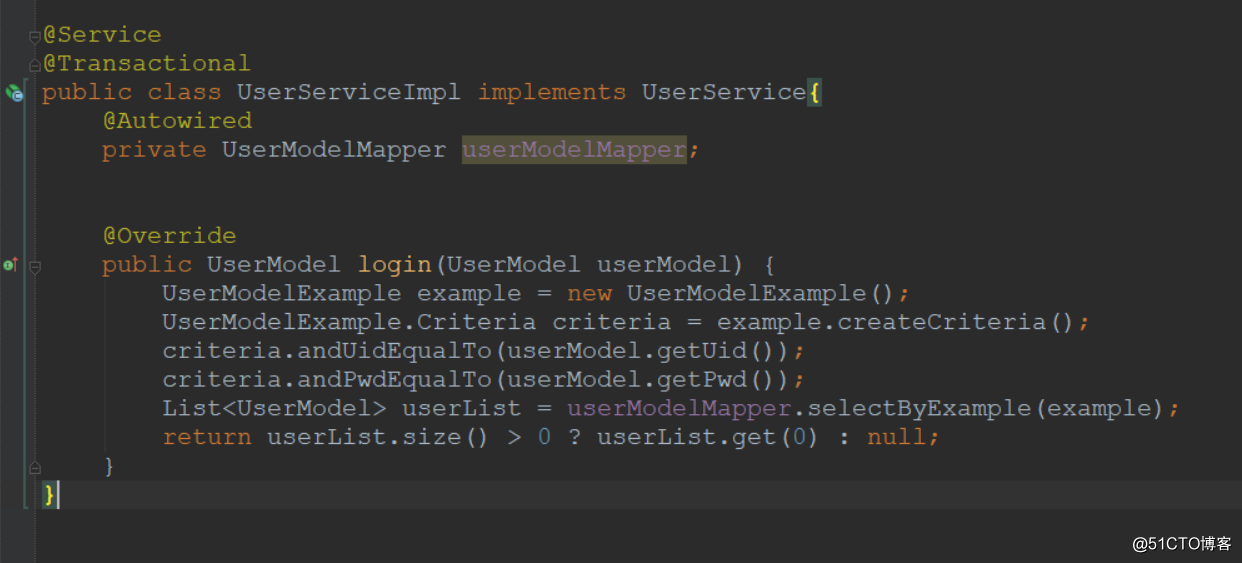Click the UserServiceImpl class name
This screenshot has height=563, width=1242.
tap(349, 92)
